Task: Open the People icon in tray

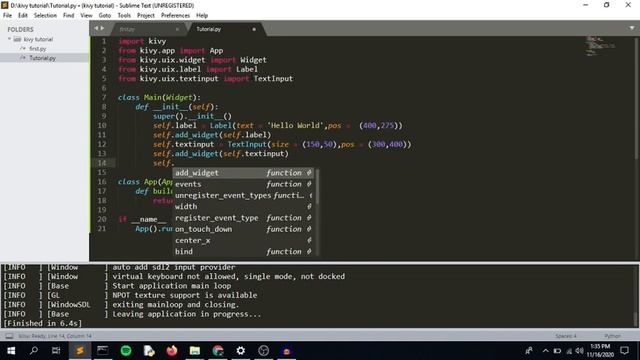Action: click(x=529, y=351)
